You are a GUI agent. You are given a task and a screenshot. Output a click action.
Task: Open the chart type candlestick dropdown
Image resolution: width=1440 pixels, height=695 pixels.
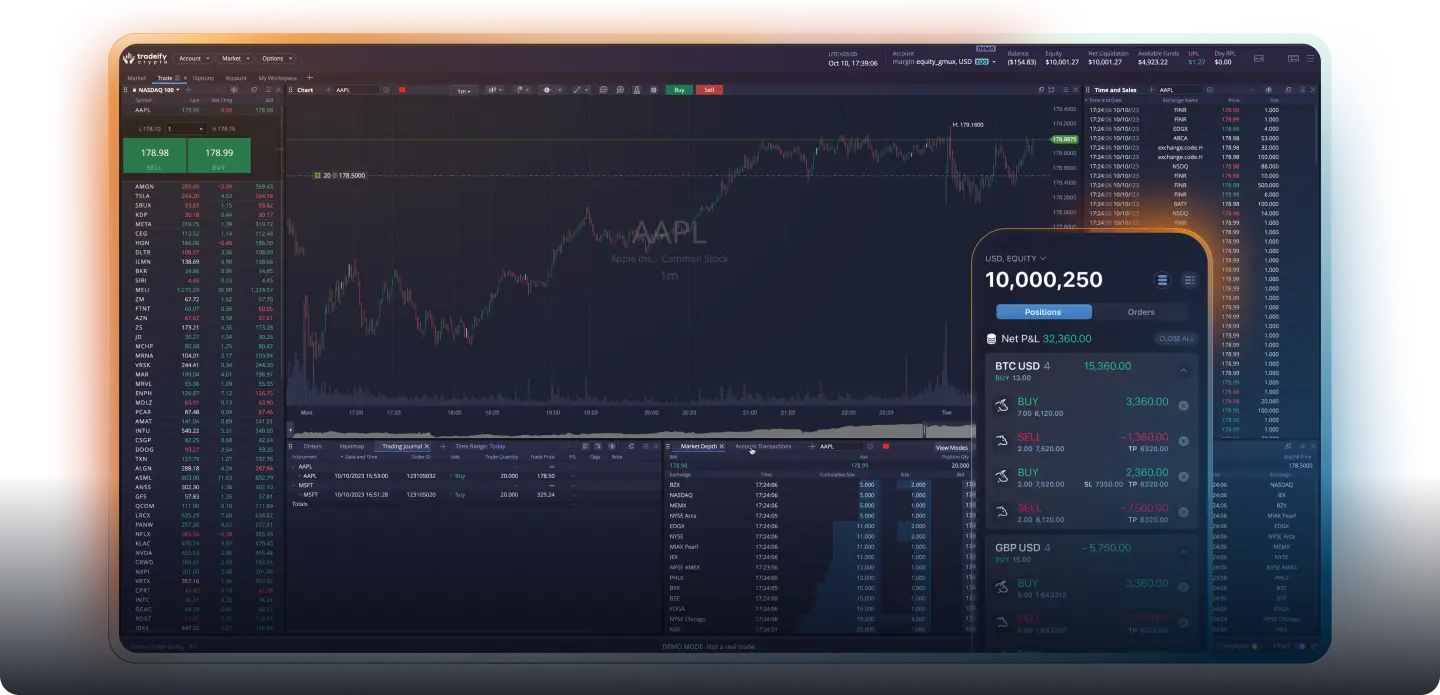(x=496, y=90)
